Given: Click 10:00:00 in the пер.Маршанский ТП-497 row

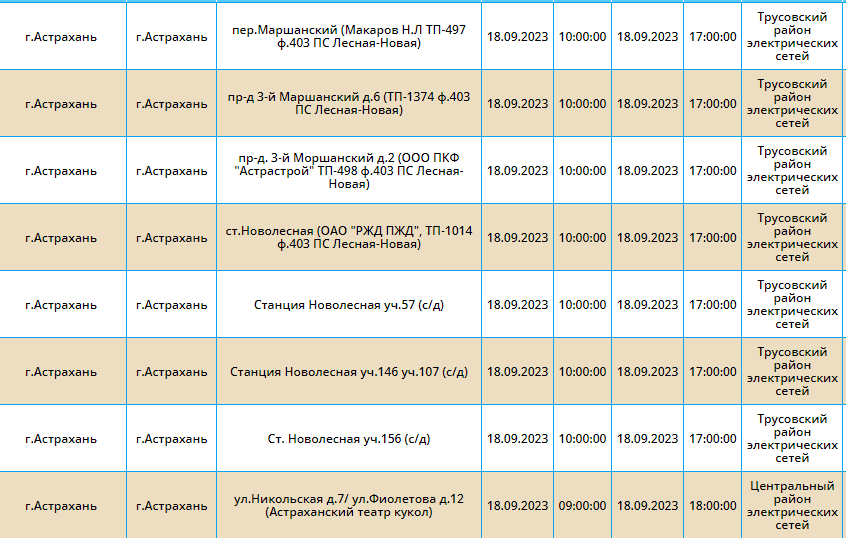Looking at the screenshot, I should pos(582,36).
